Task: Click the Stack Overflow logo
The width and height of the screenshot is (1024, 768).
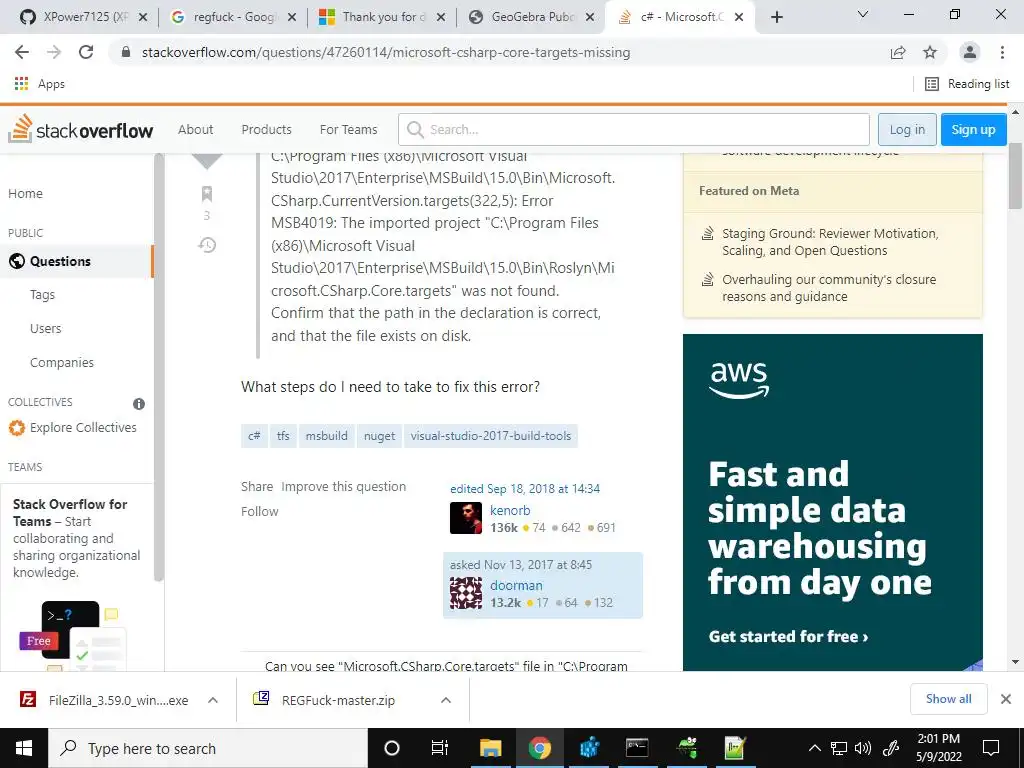Action: pyautogui.click(x=80, y=129)
